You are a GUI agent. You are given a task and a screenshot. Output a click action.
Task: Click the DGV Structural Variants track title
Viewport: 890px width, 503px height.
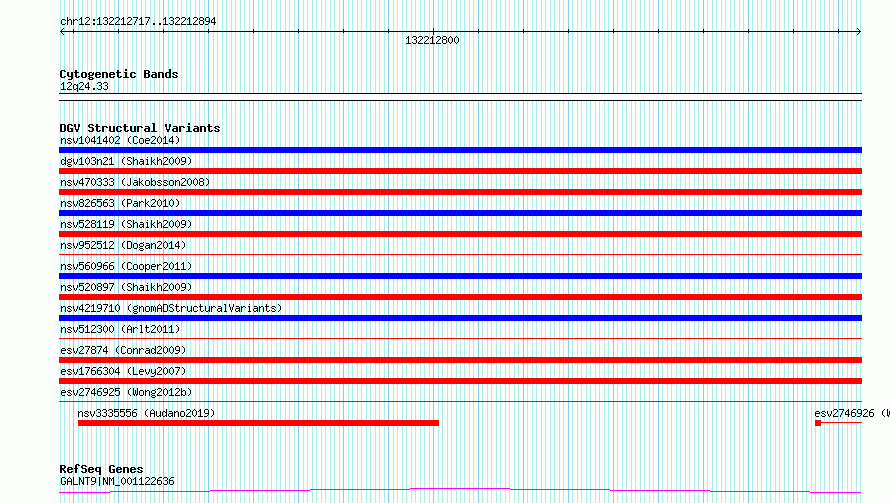click(x=140, y=128)
